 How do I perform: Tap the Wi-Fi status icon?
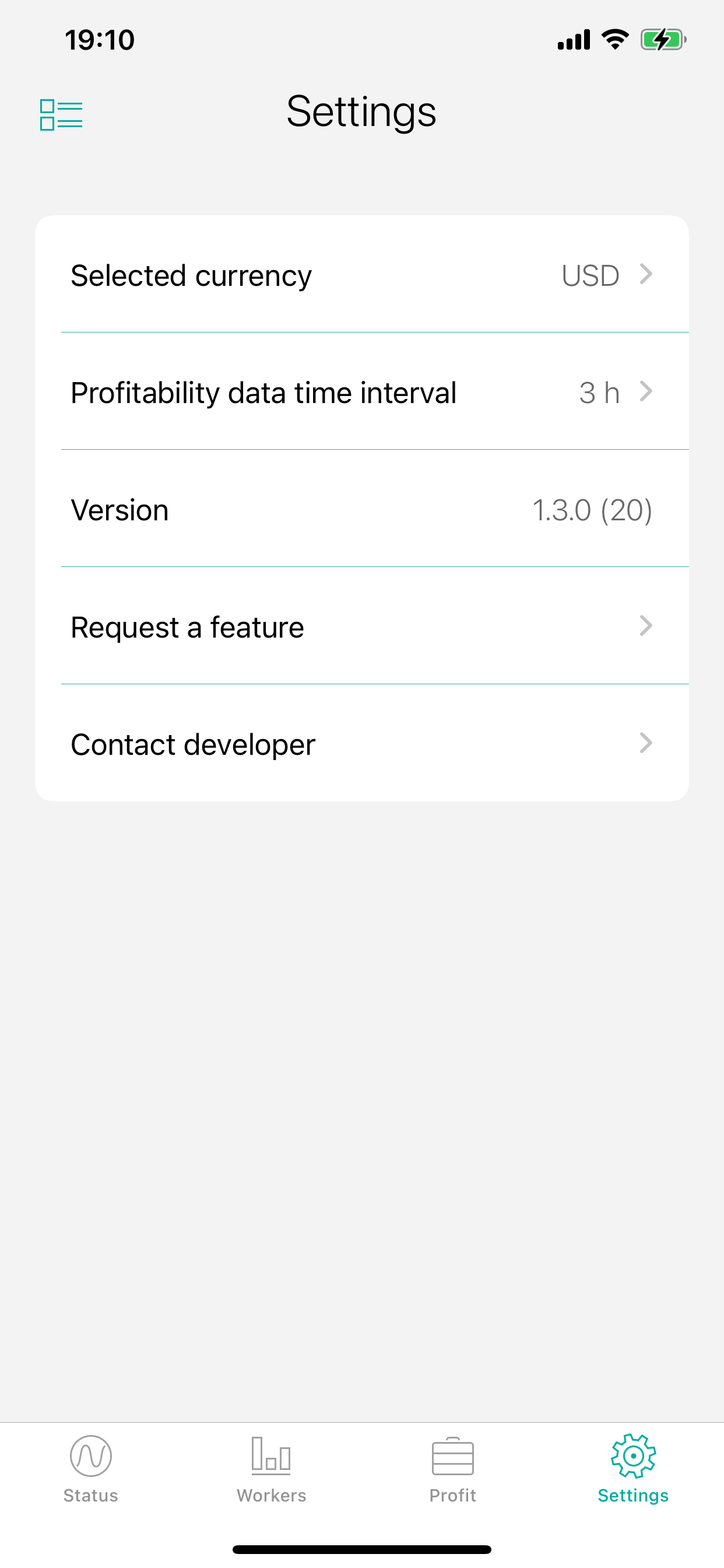(x=615, y=40)
